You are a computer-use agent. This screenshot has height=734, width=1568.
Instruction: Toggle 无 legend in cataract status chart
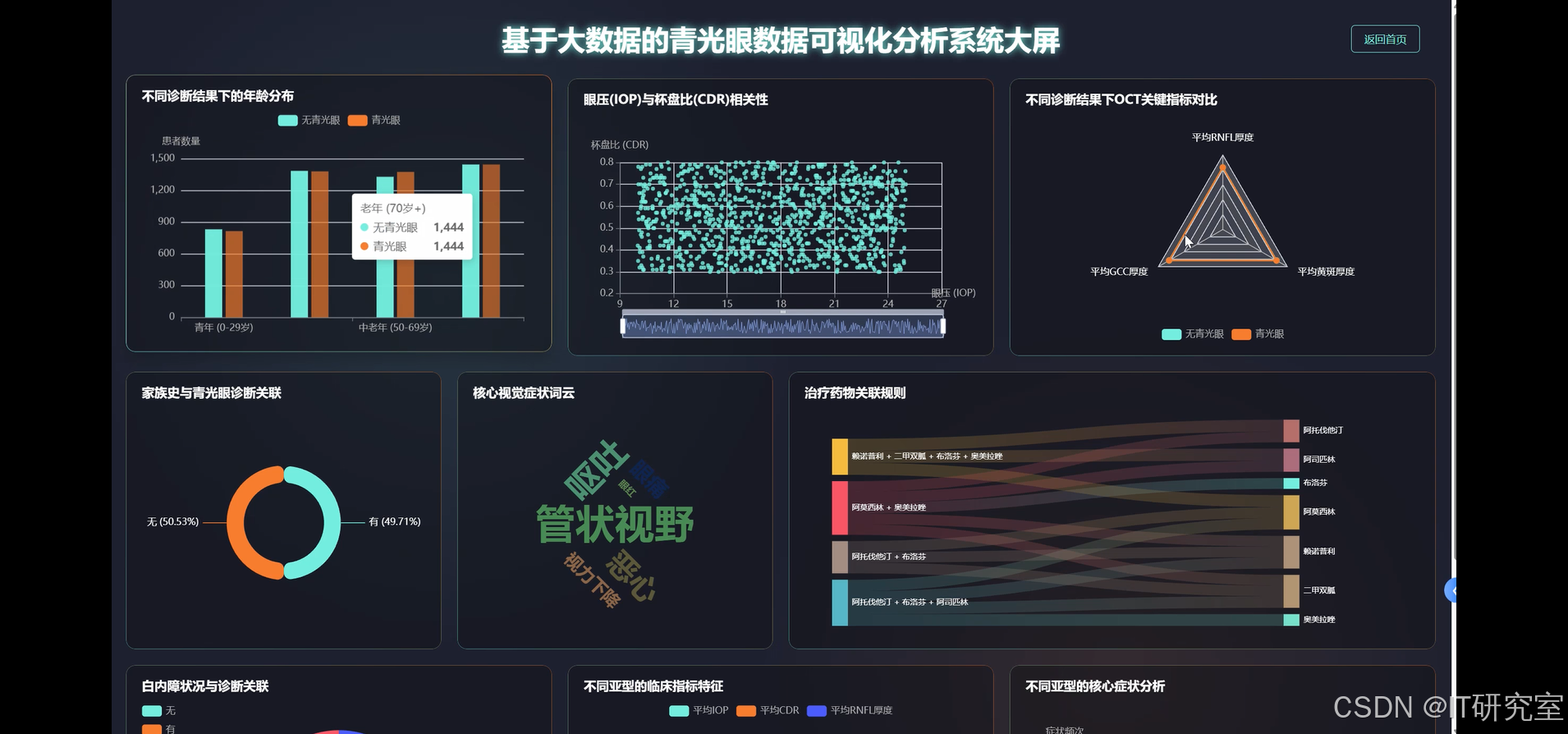click(158, 711)
